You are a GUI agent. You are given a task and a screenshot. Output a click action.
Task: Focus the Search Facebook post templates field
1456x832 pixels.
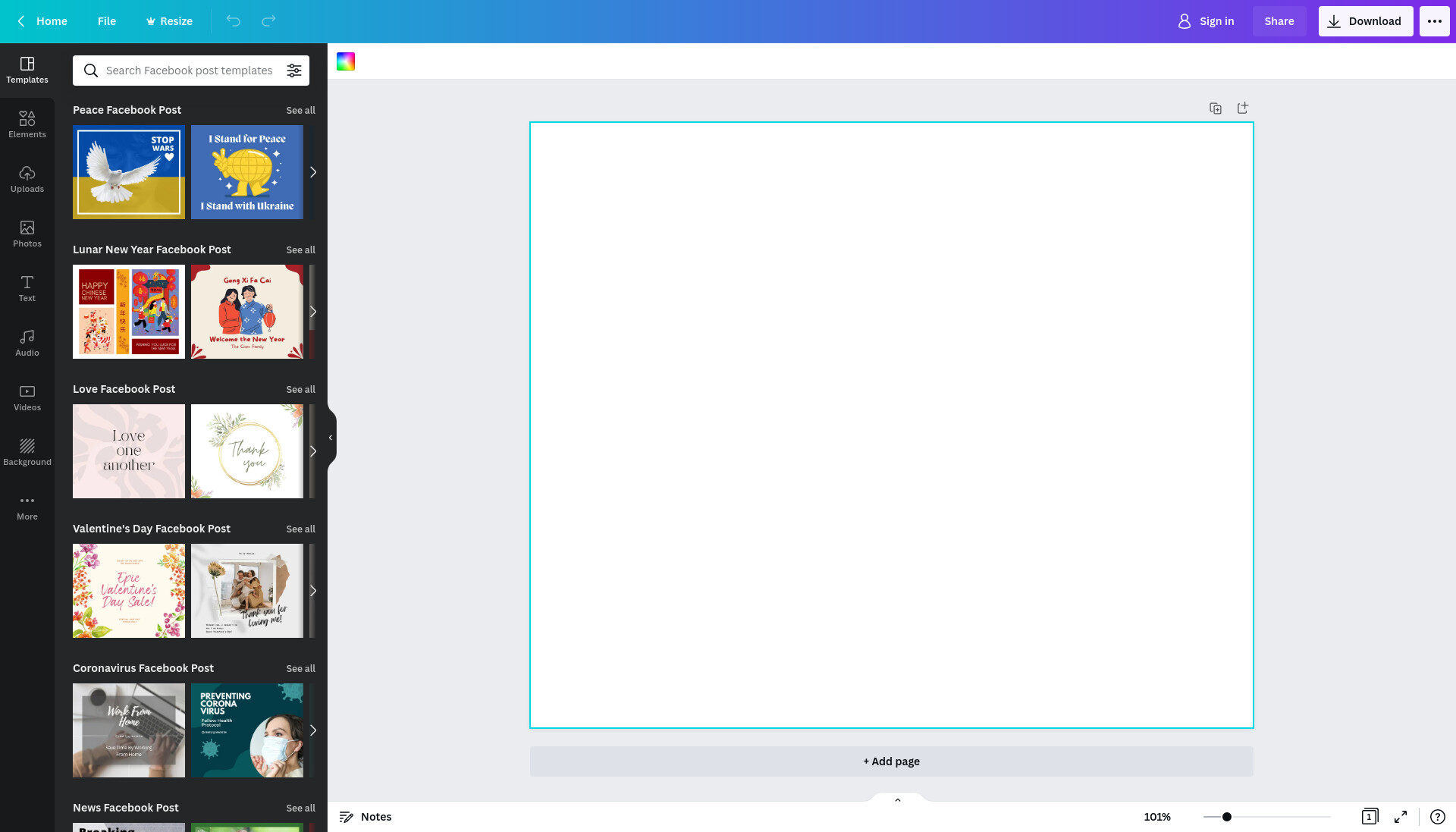click(x=190, y=71)
